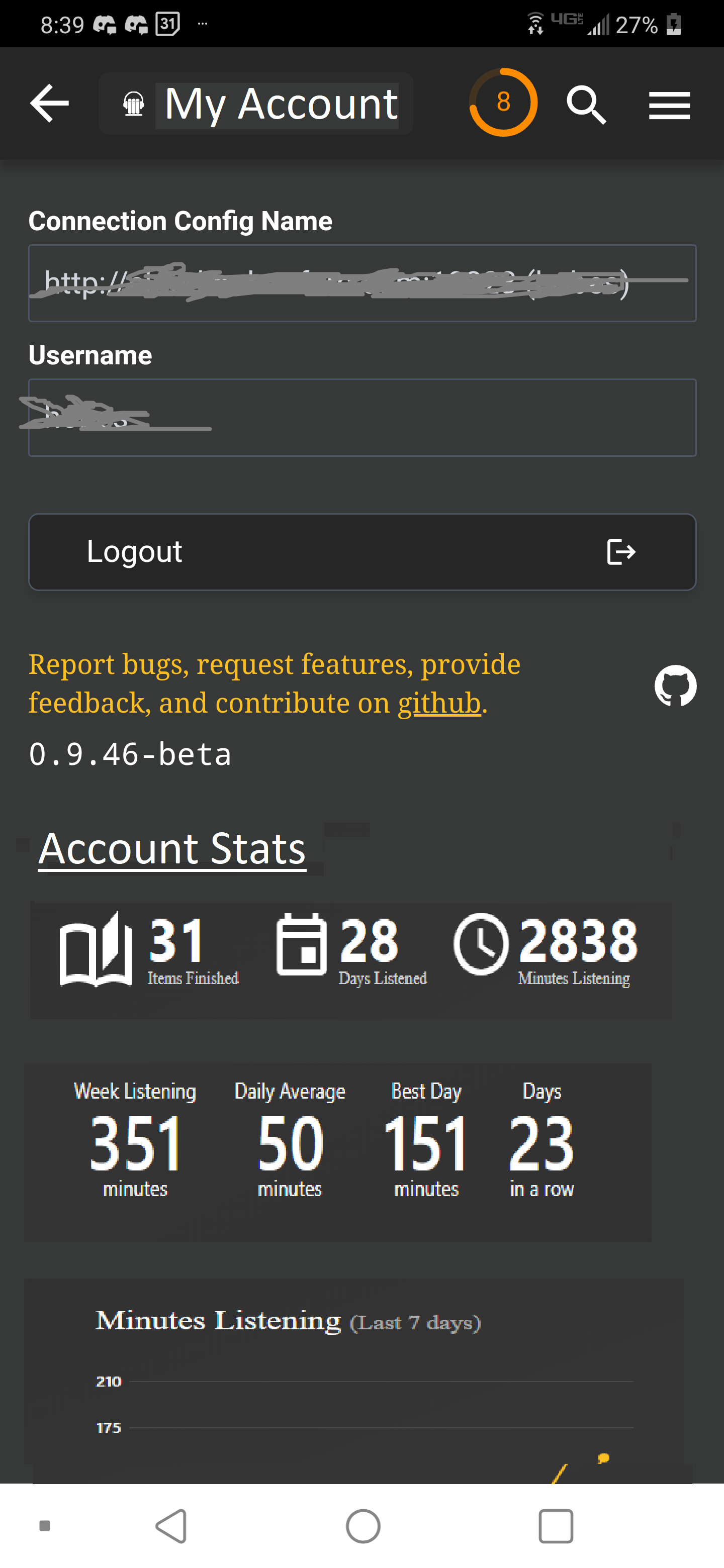Tap the back arrow icon

tap(49, 104)
